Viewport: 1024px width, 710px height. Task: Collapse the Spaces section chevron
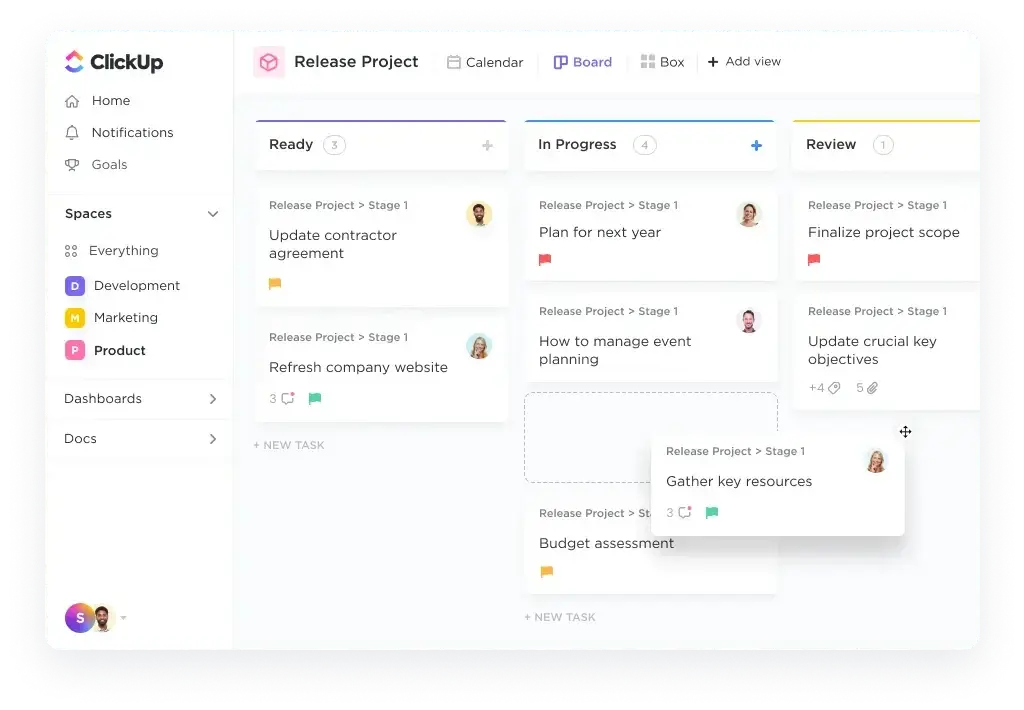click(213, 214)
